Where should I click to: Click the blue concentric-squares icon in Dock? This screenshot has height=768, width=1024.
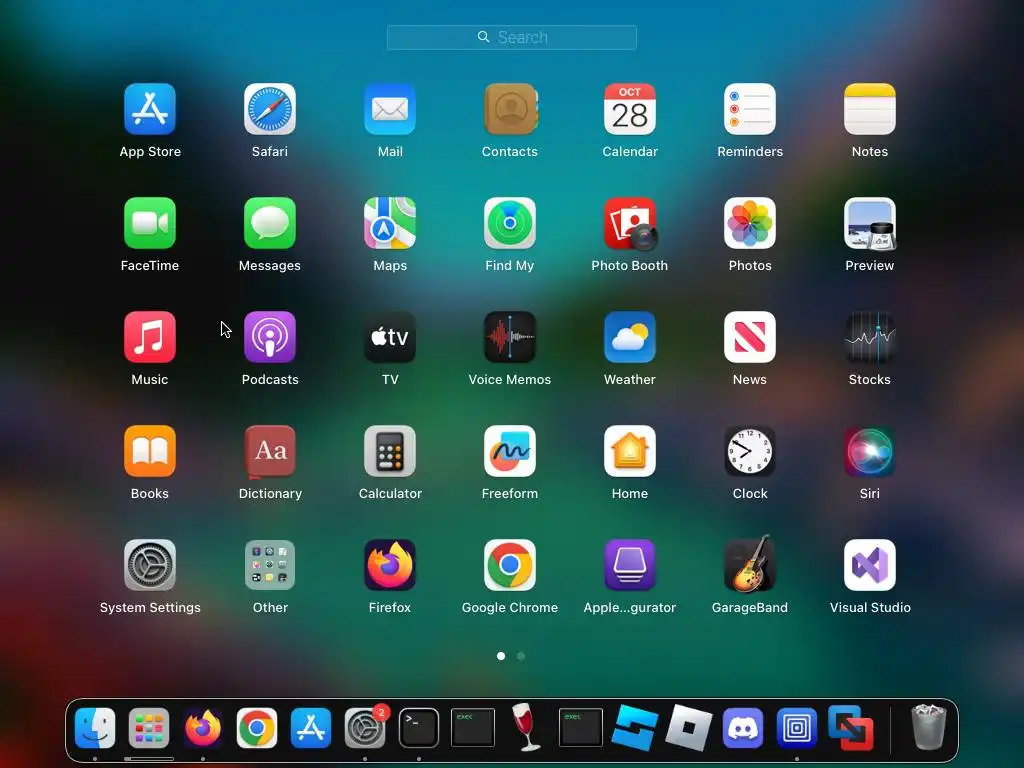(797, 728)
